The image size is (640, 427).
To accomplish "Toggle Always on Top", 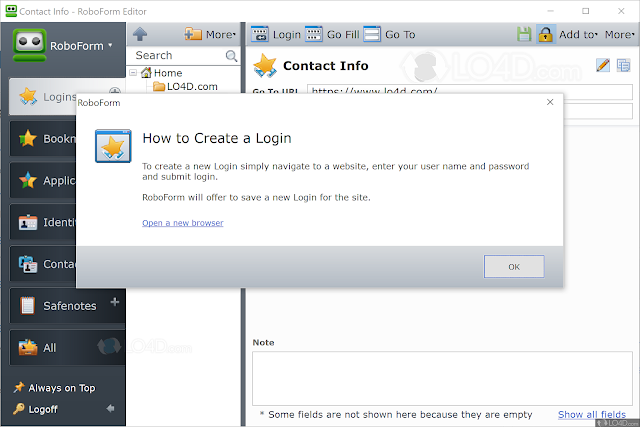I will tap(54, 388).
